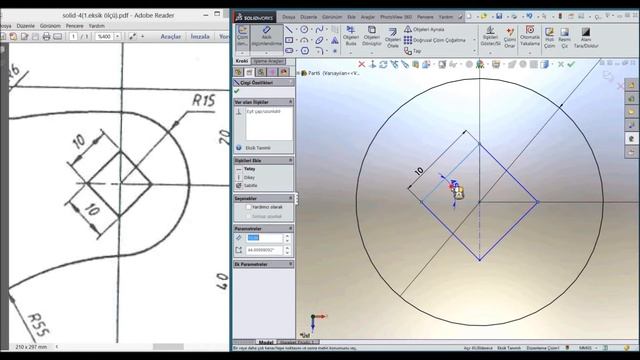Select the Polygon sketch tool
This screenshot has width=640, height=360.
coord(304,51)
